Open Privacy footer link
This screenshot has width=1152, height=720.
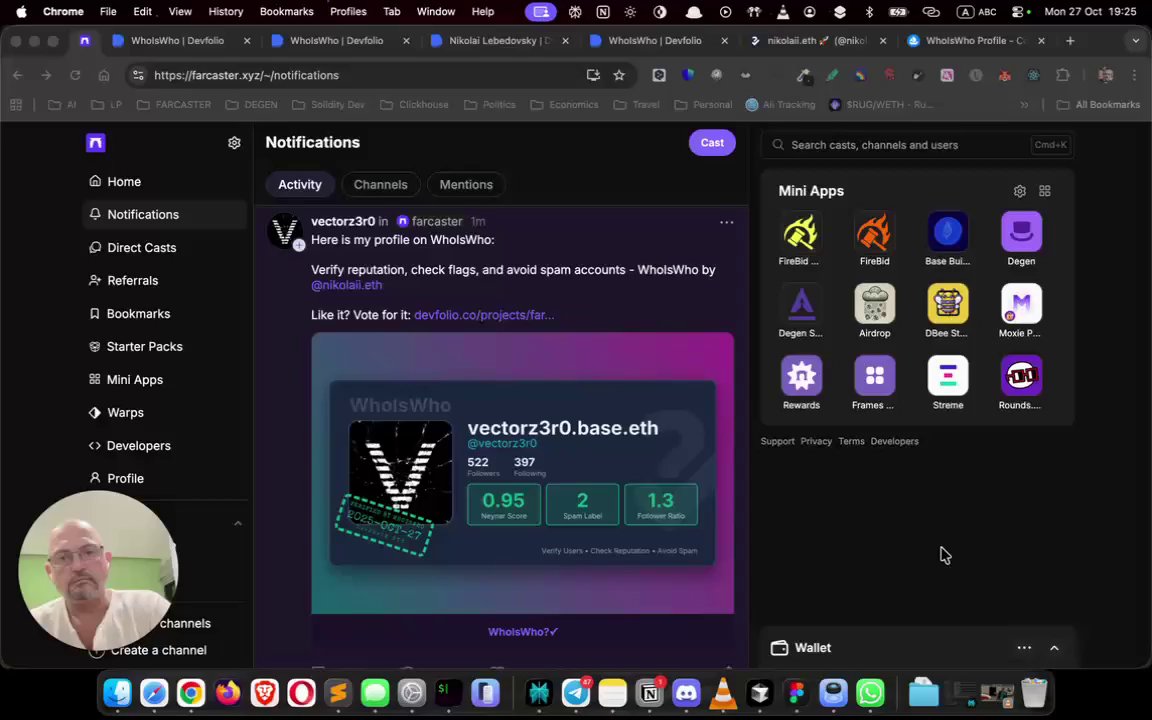click(816, 442)
